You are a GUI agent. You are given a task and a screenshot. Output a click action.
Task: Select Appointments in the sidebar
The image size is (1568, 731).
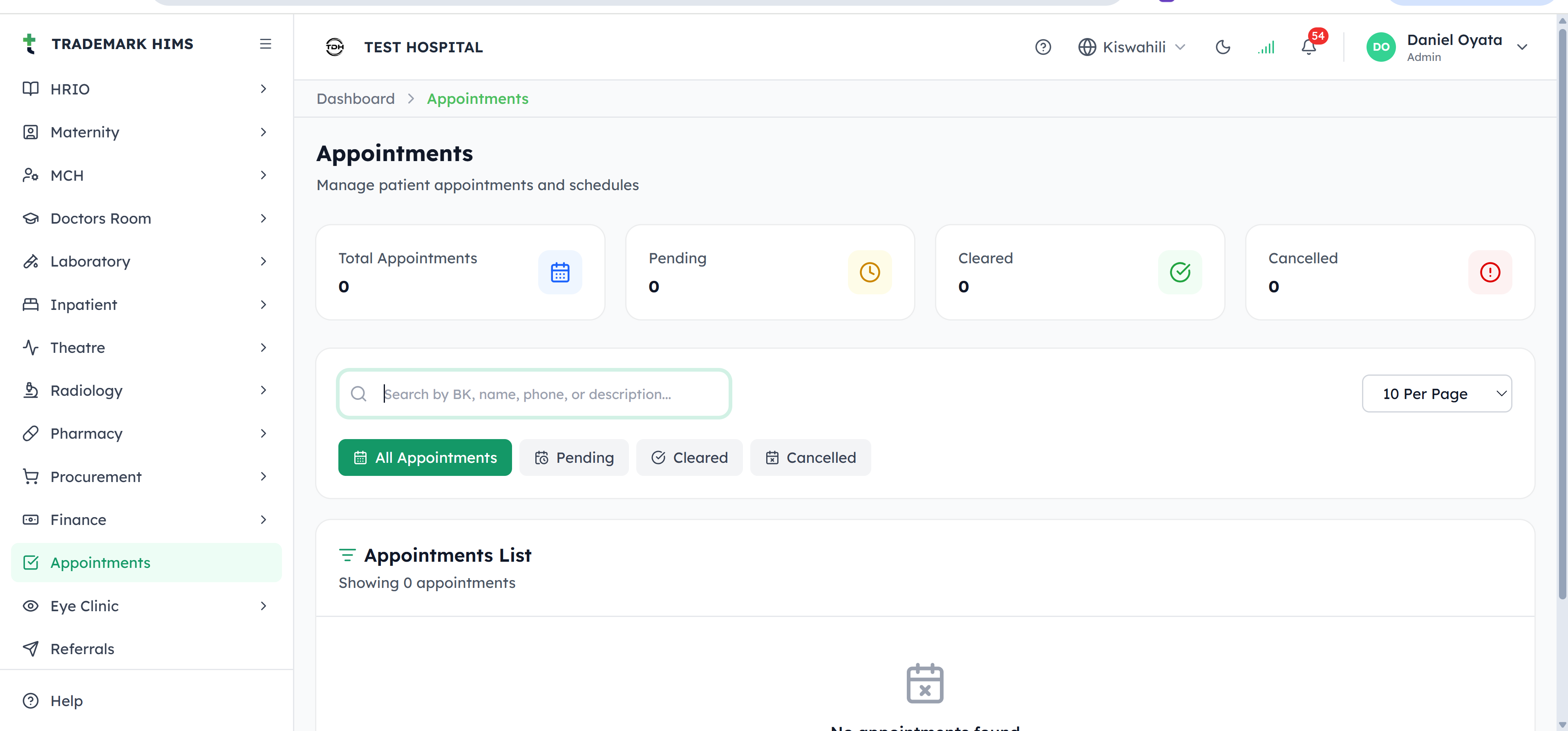pyautogui.click(x=146, y=562)
